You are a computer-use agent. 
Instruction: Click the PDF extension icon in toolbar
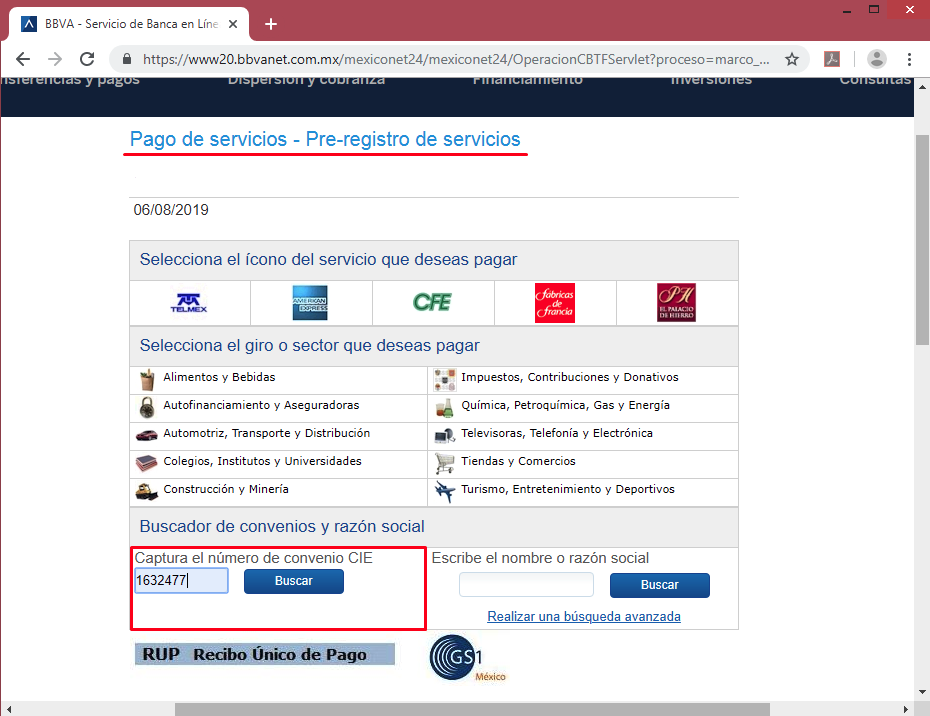point(831,59)
